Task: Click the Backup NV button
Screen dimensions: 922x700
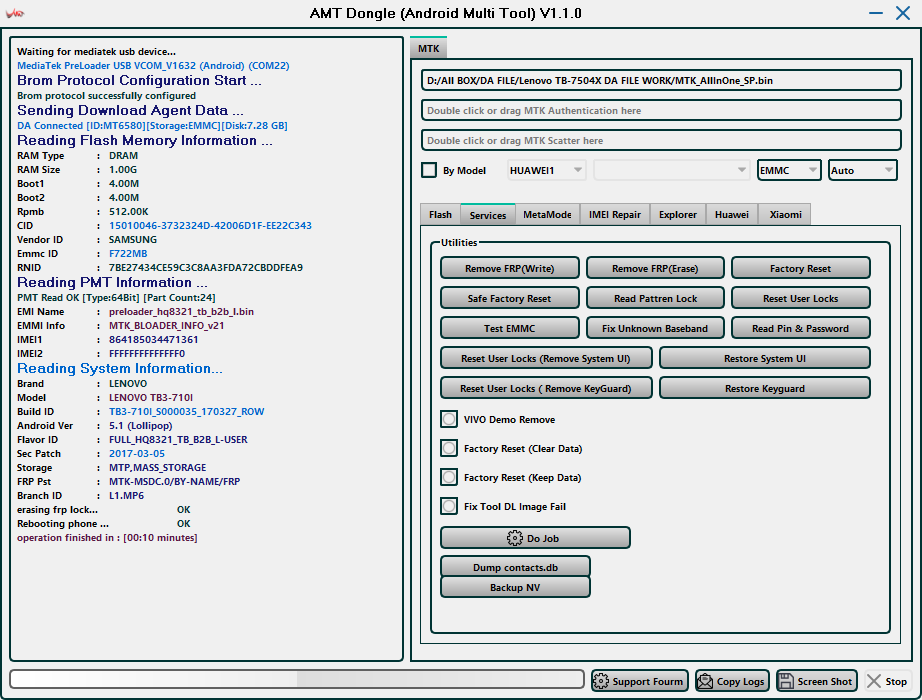Action: pos(514,587)
